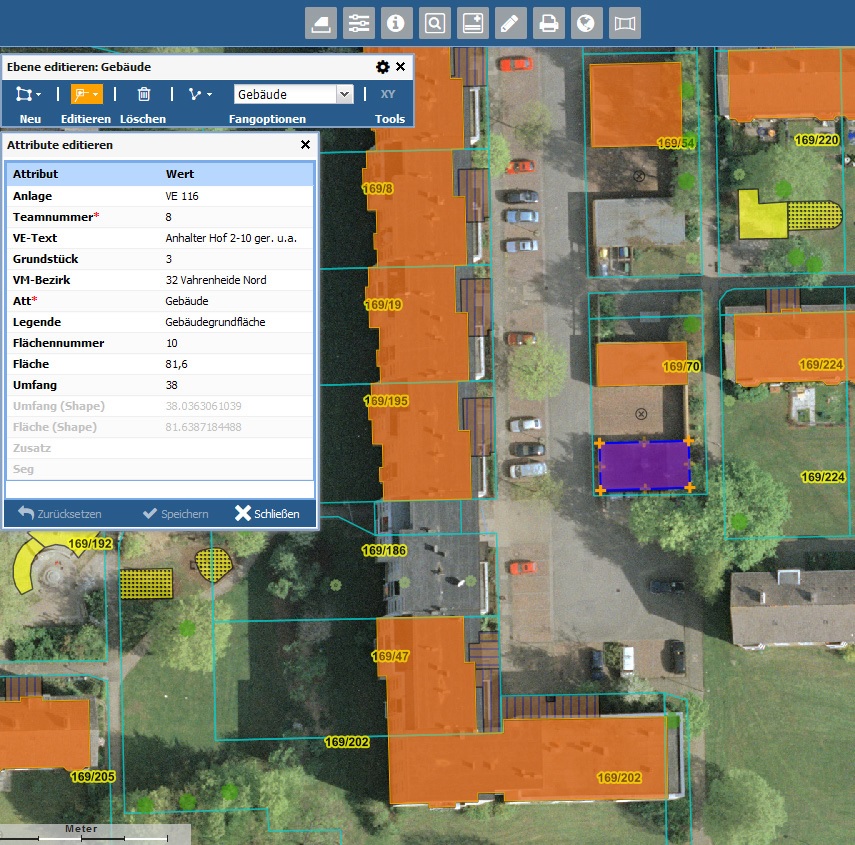The image size is (855, 845).
Task: Click the globe icon in toolbar
Action: [587, 22]
